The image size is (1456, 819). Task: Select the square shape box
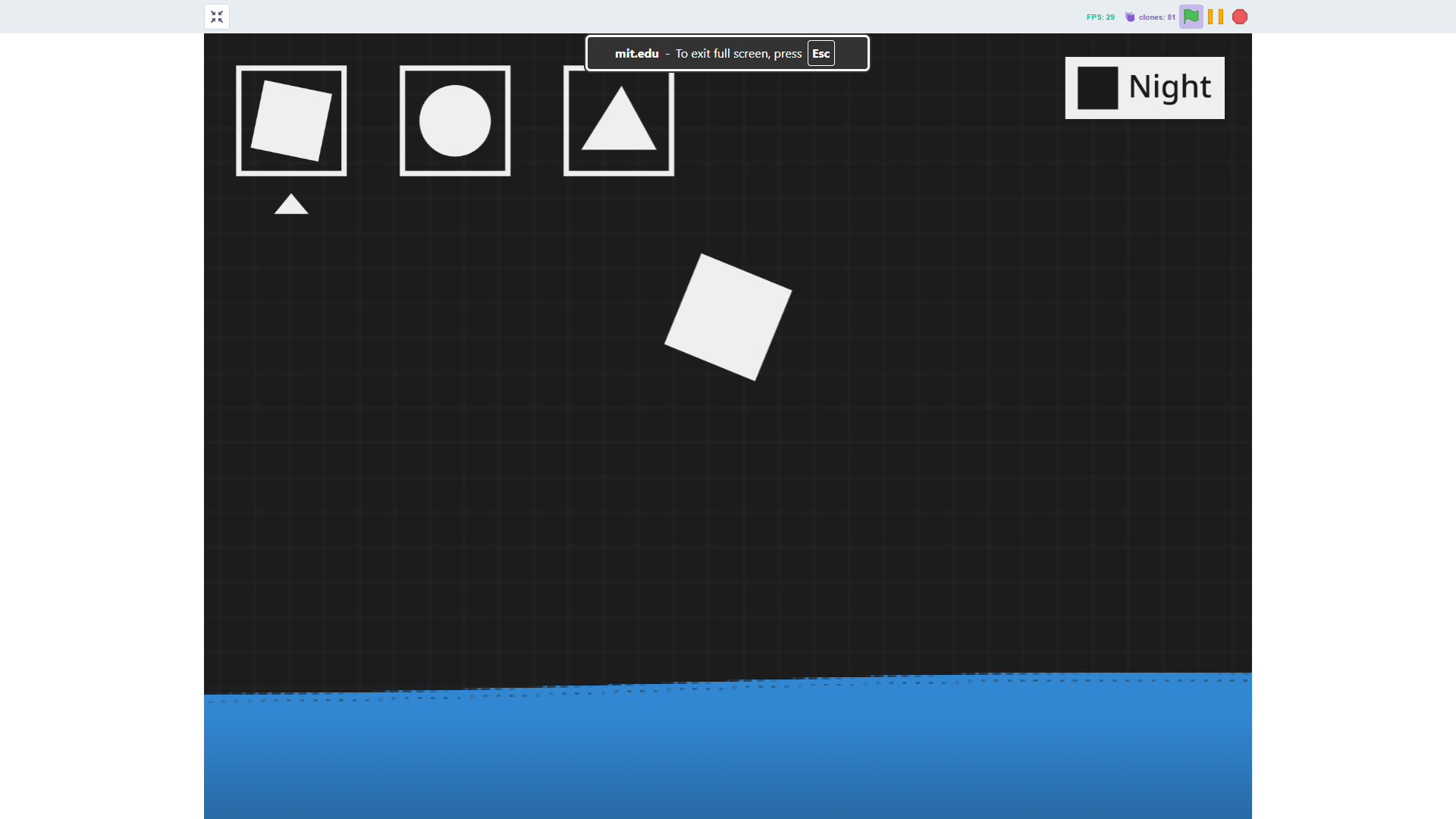coord(291,121)
